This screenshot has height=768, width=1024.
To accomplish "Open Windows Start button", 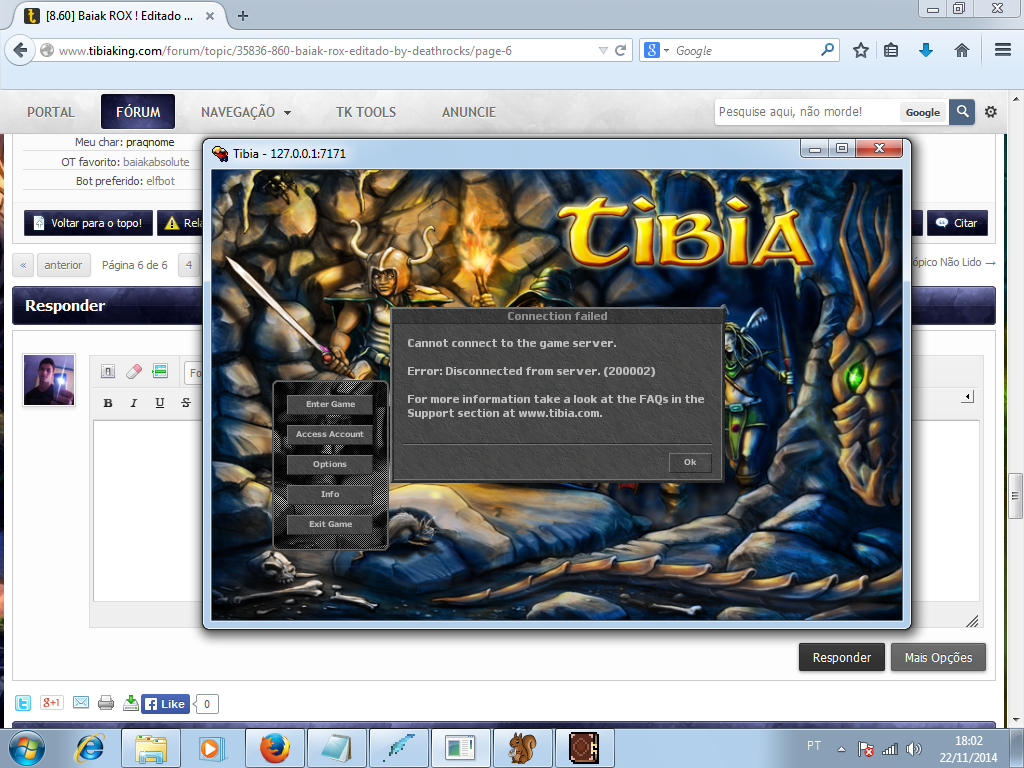I will coord(27,748).
